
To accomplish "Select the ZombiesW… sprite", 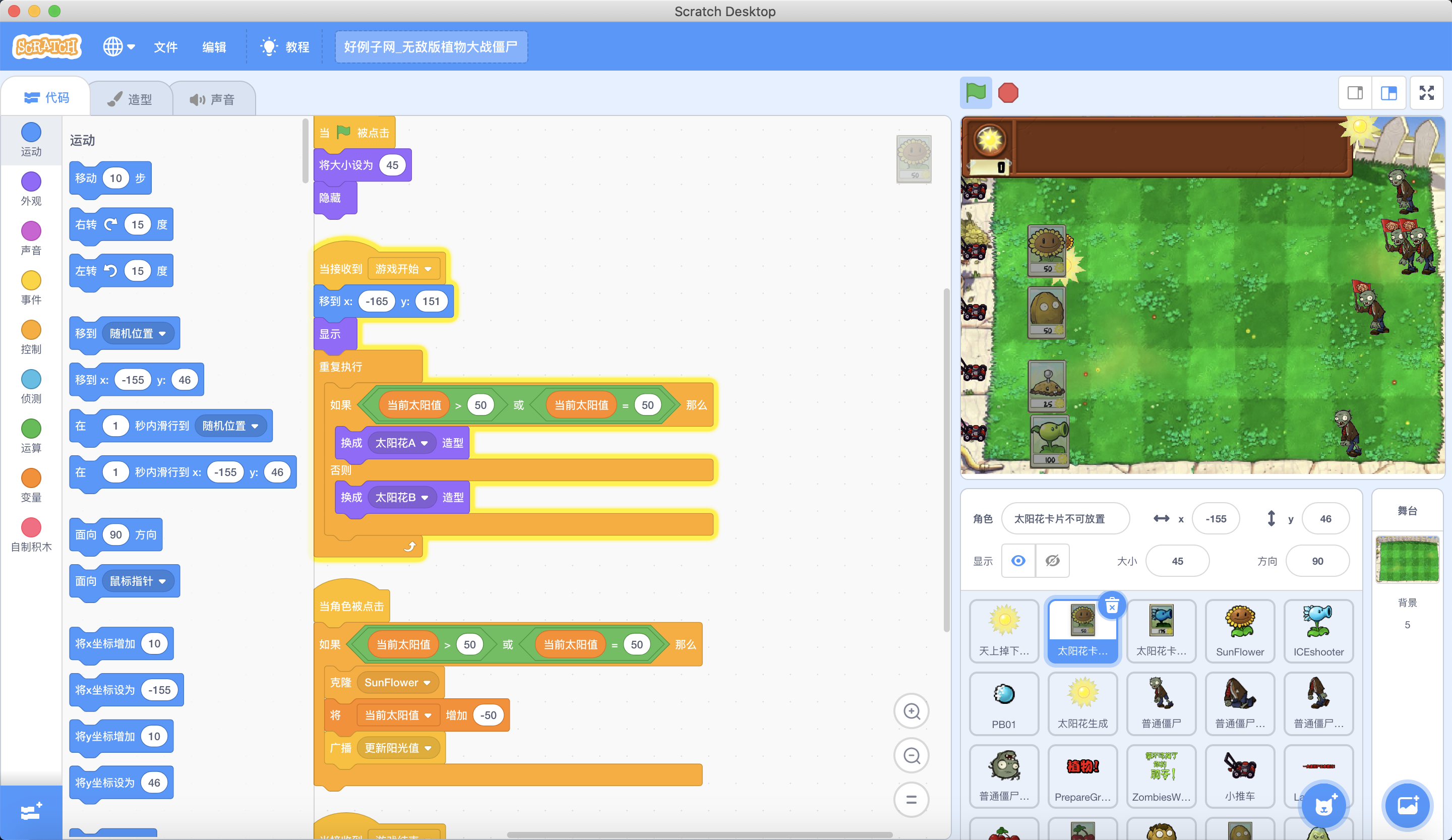I will (1161, 776).
